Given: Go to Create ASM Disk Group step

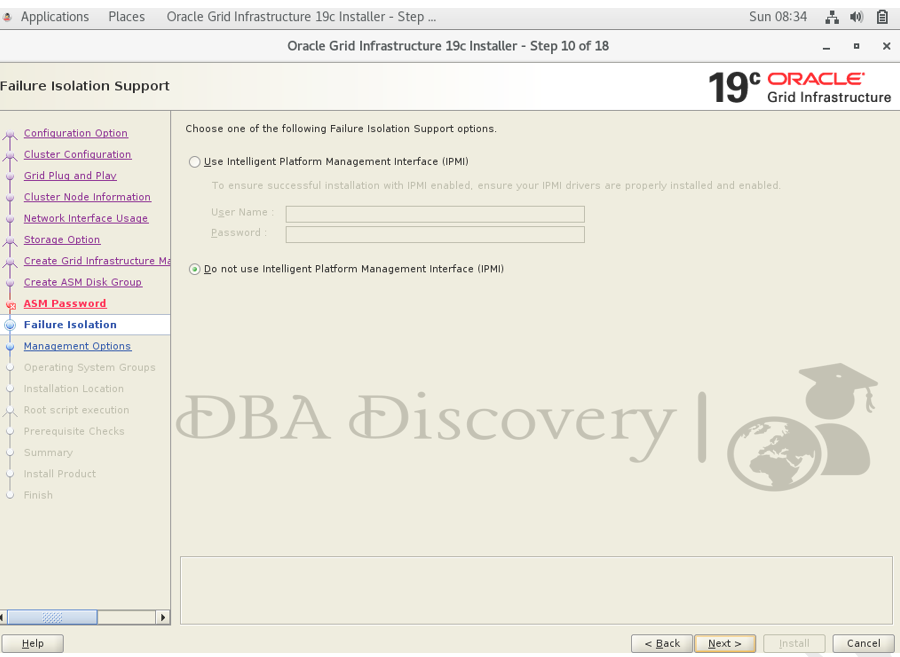Looking at the screenshot, I should (x=83, y=282).
